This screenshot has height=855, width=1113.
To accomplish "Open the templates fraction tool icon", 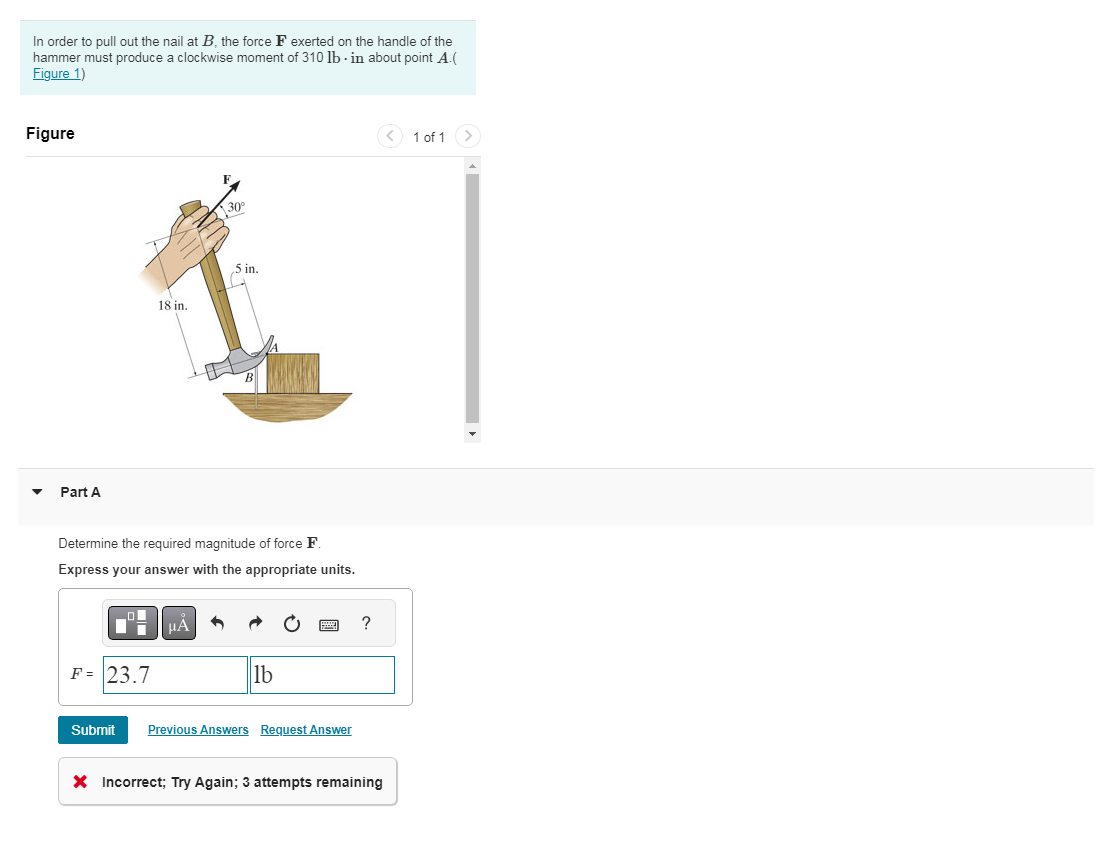I will pyautogui.click(x=133, y=623).
